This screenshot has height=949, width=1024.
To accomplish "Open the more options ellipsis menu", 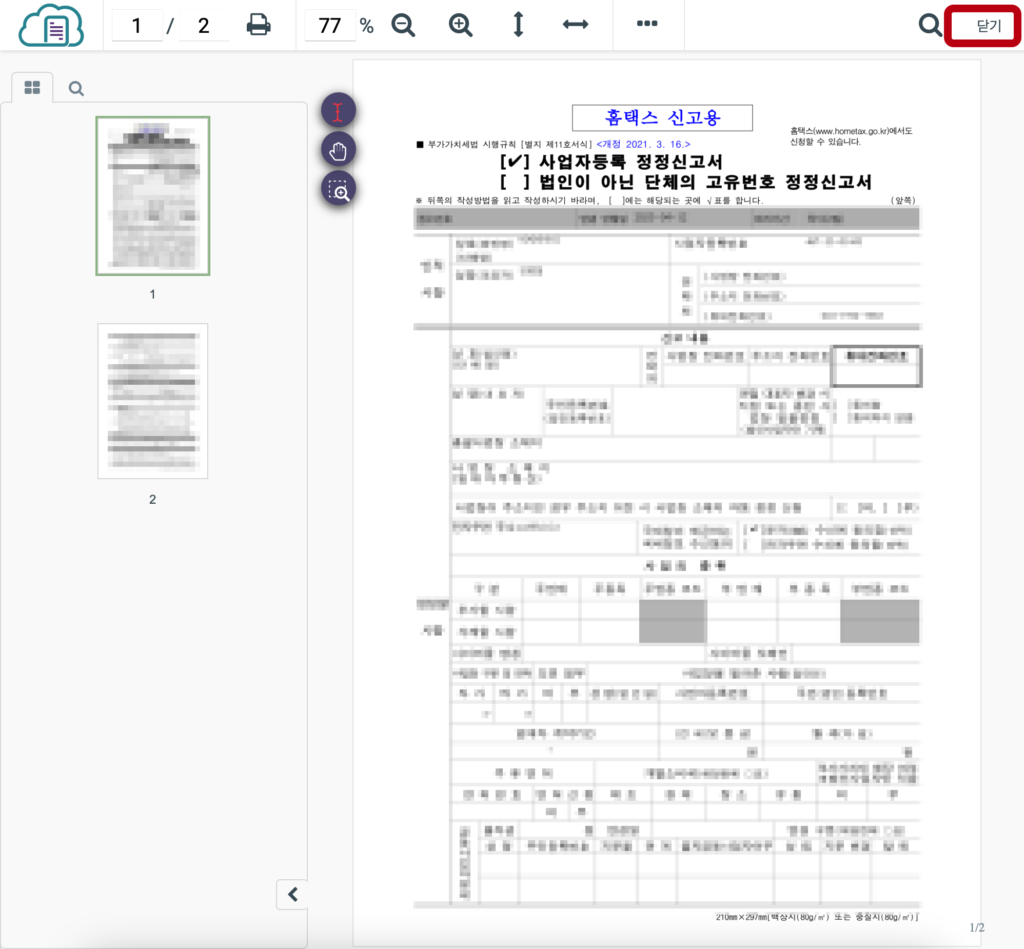I will (647, 25).
